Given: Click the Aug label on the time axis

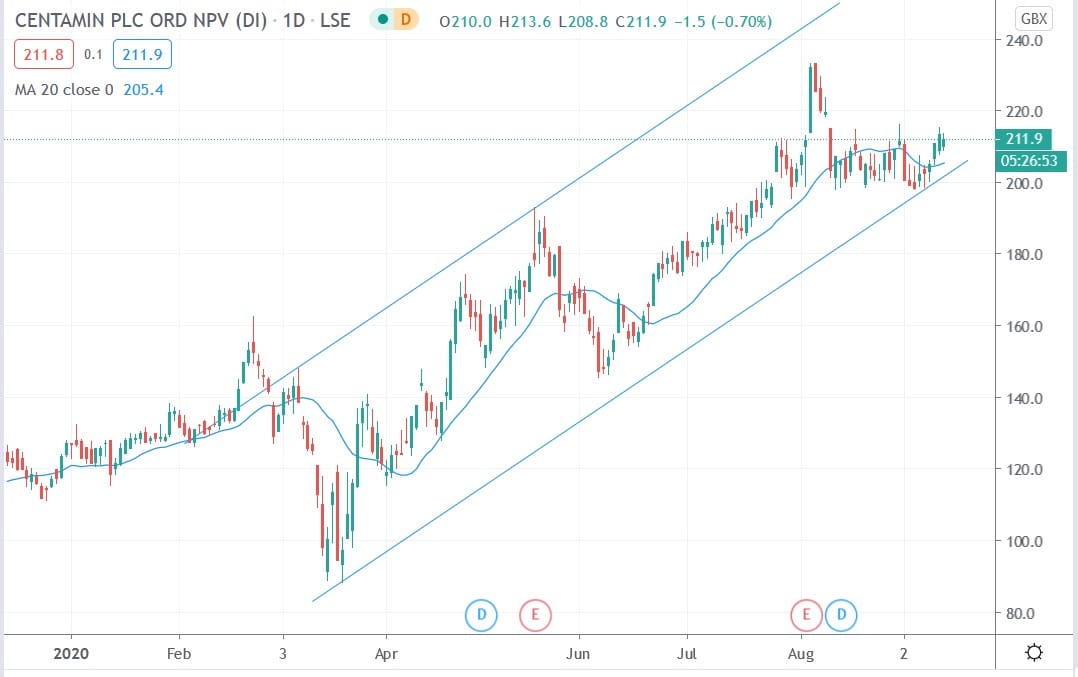Looking at the screenshot, I should (x=801, y=654).
